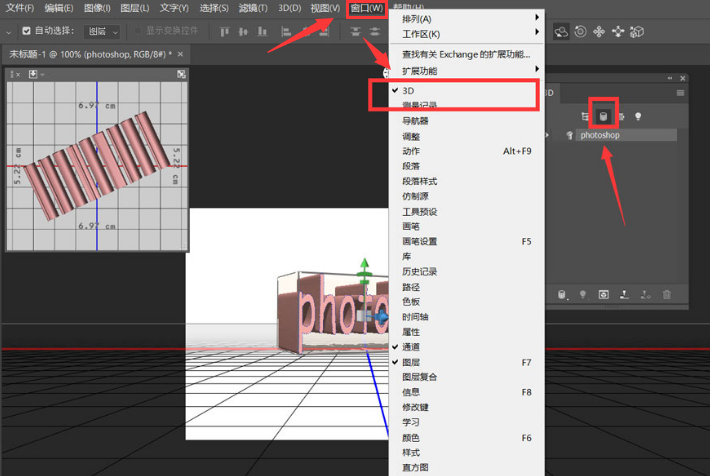This screenshot has width=710, height=476.
Task: Filter 3D panel by whole scene
Action: (x=585, y=117)
